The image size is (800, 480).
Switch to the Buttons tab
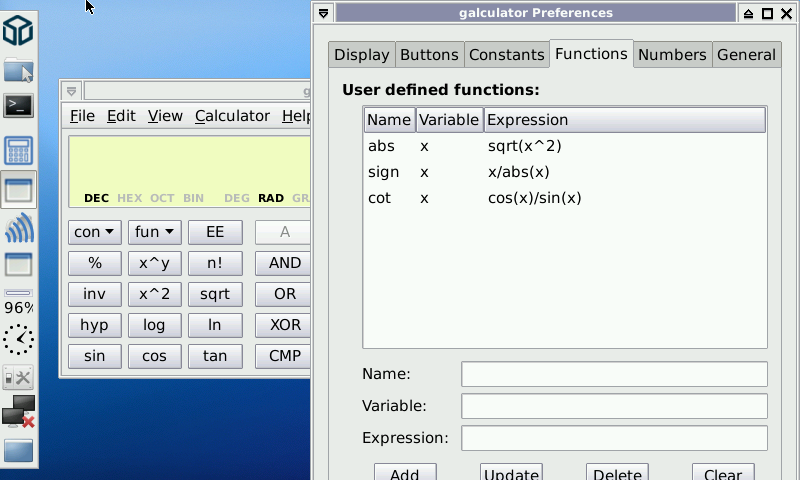[x=429, y=55]
